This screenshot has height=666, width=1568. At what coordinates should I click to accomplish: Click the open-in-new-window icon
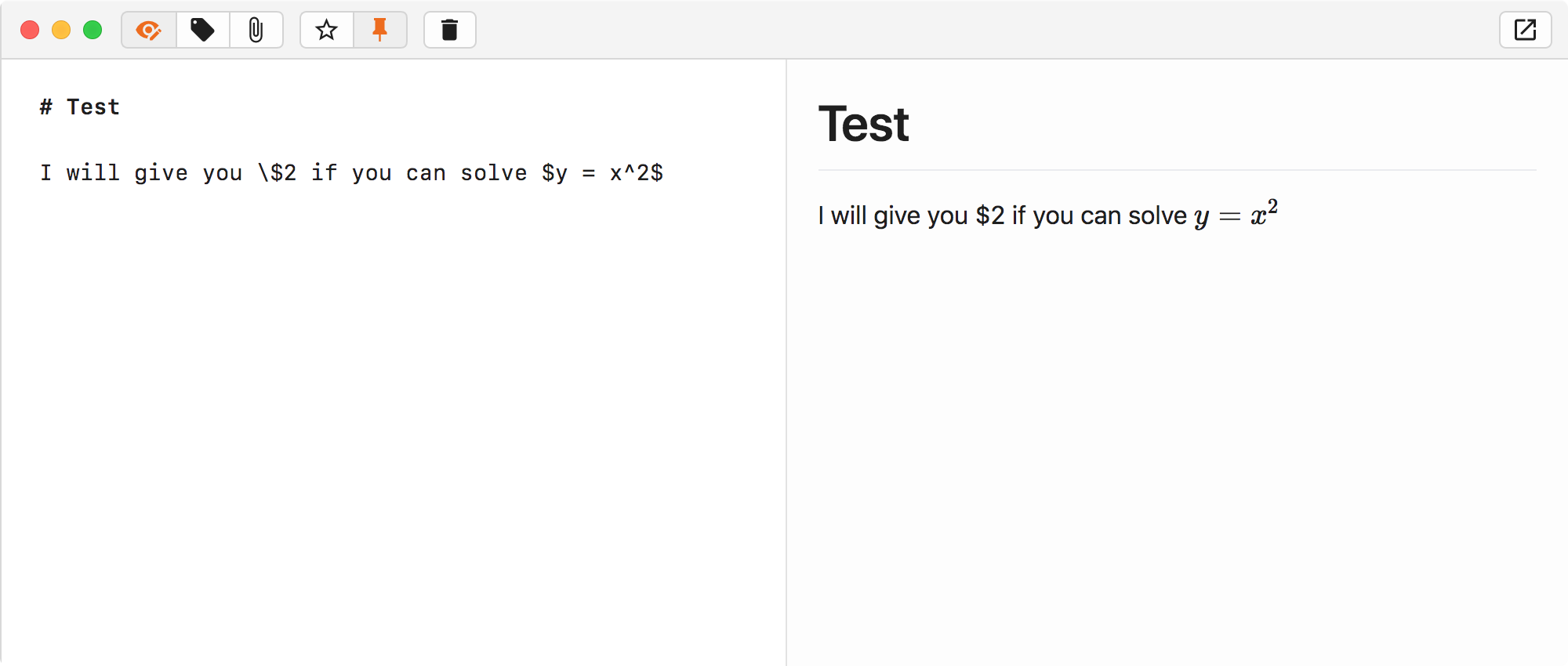click(1525, 30)
